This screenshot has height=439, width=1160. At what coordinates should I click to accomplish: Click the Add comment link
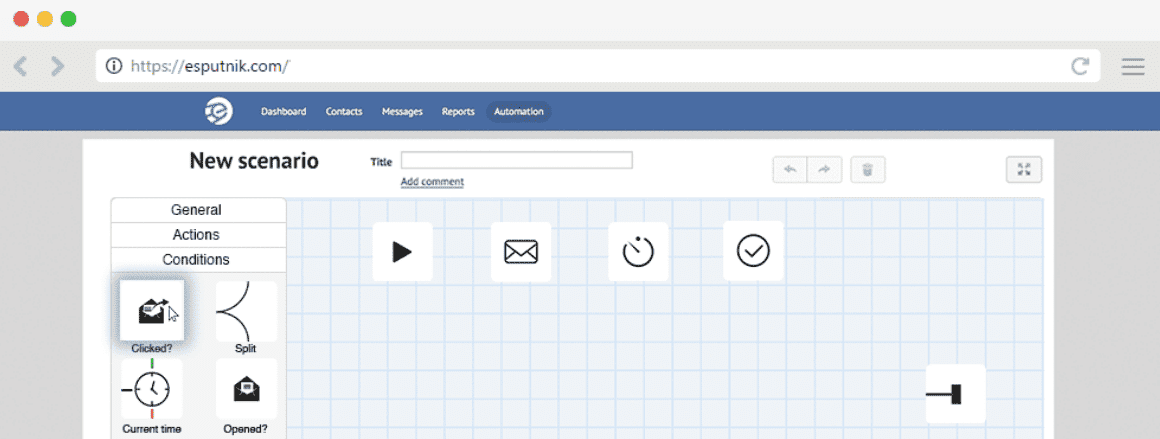[x=432, y=182]
